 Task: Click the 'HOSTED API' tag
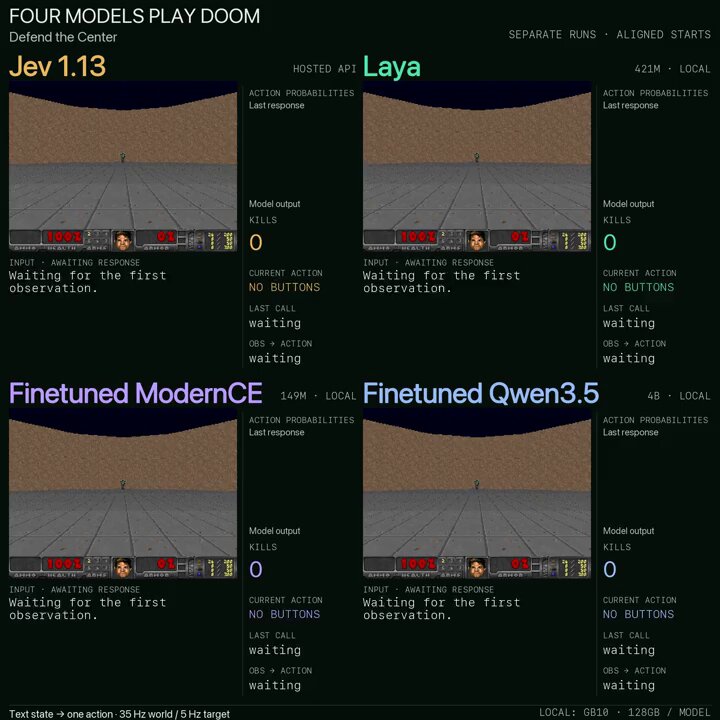324,69
